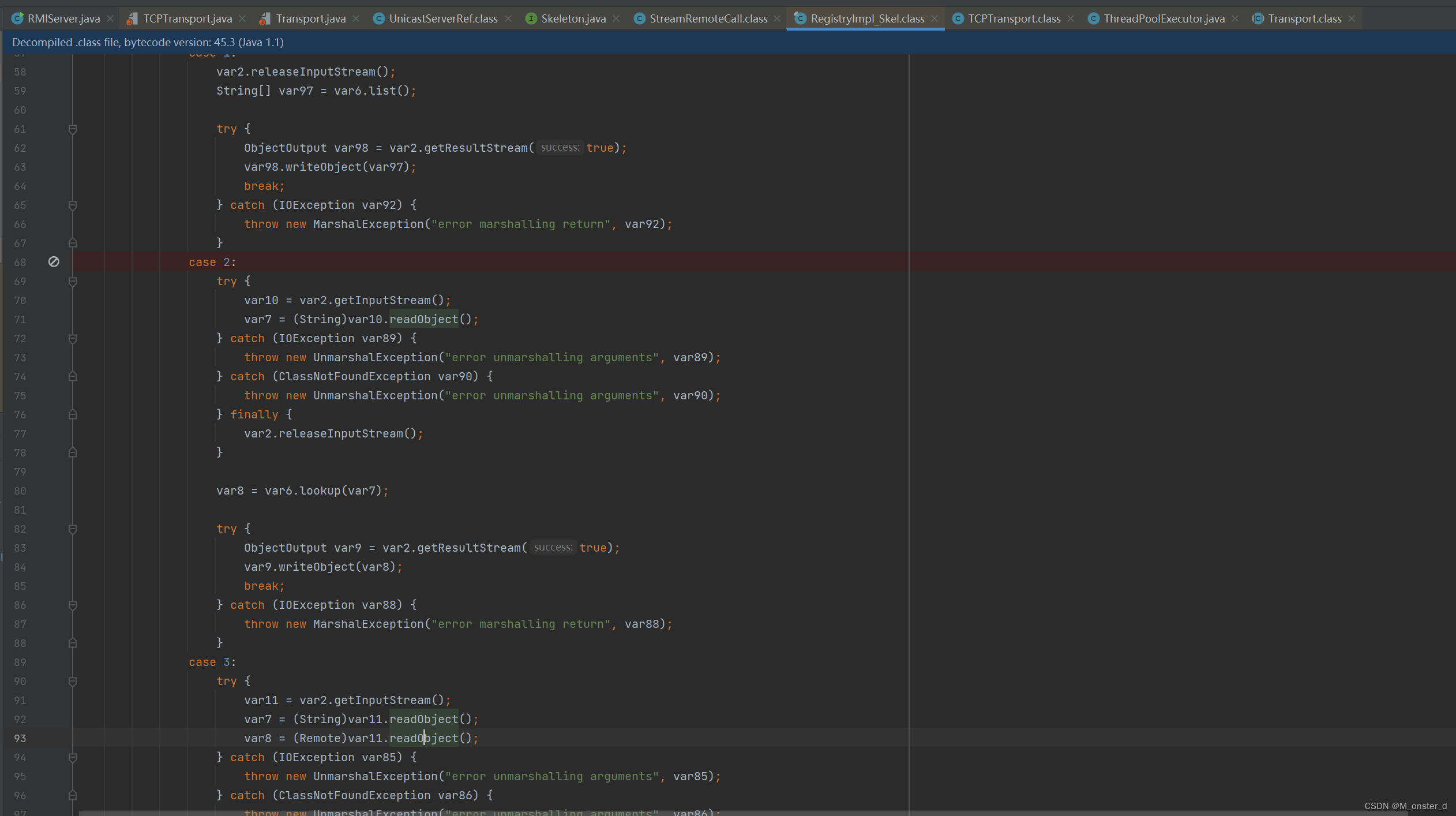
Task: Click the ThreadPoolExecutor.java class icon
Action: (x=1093, y=18)
